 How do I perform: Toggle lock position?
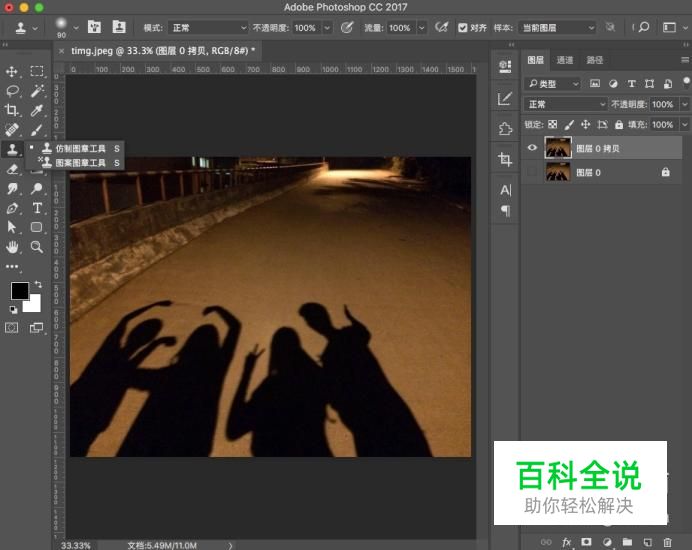pos(586,124)
